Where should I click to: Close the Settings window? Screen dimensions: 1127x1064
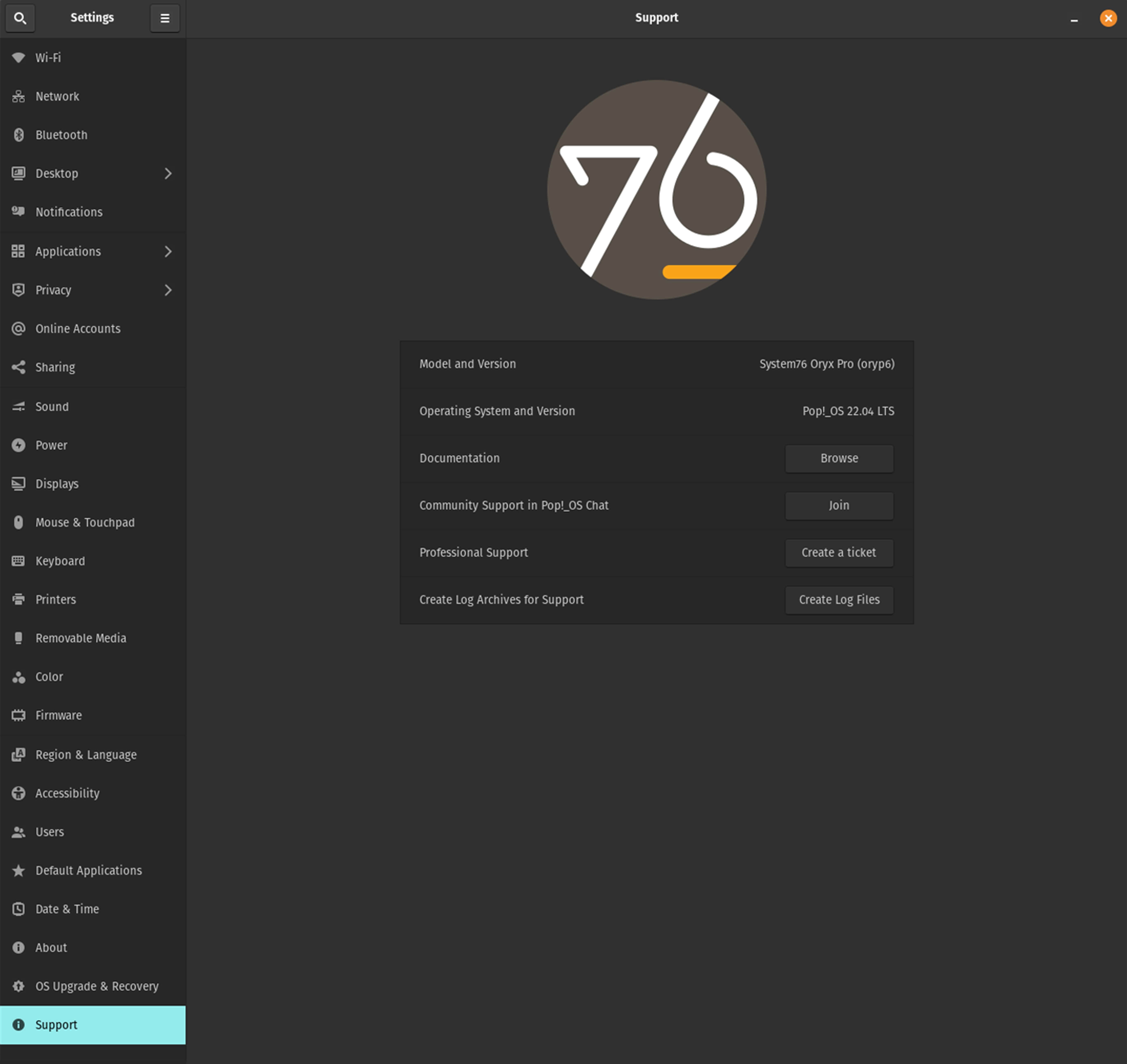tap(1108, 18)
